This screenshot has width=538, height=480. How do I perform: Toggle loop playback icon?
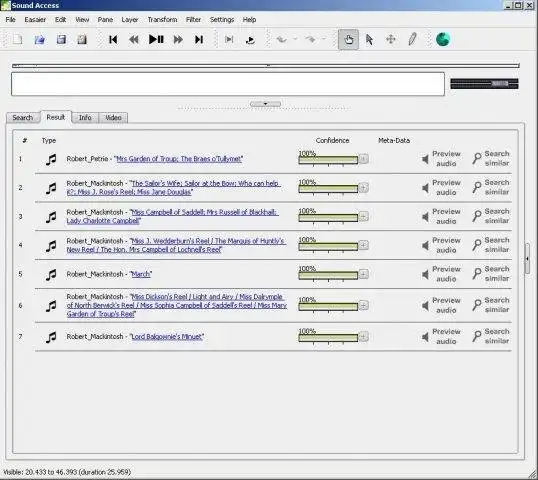pyautogui.click(x=250, y=40)
